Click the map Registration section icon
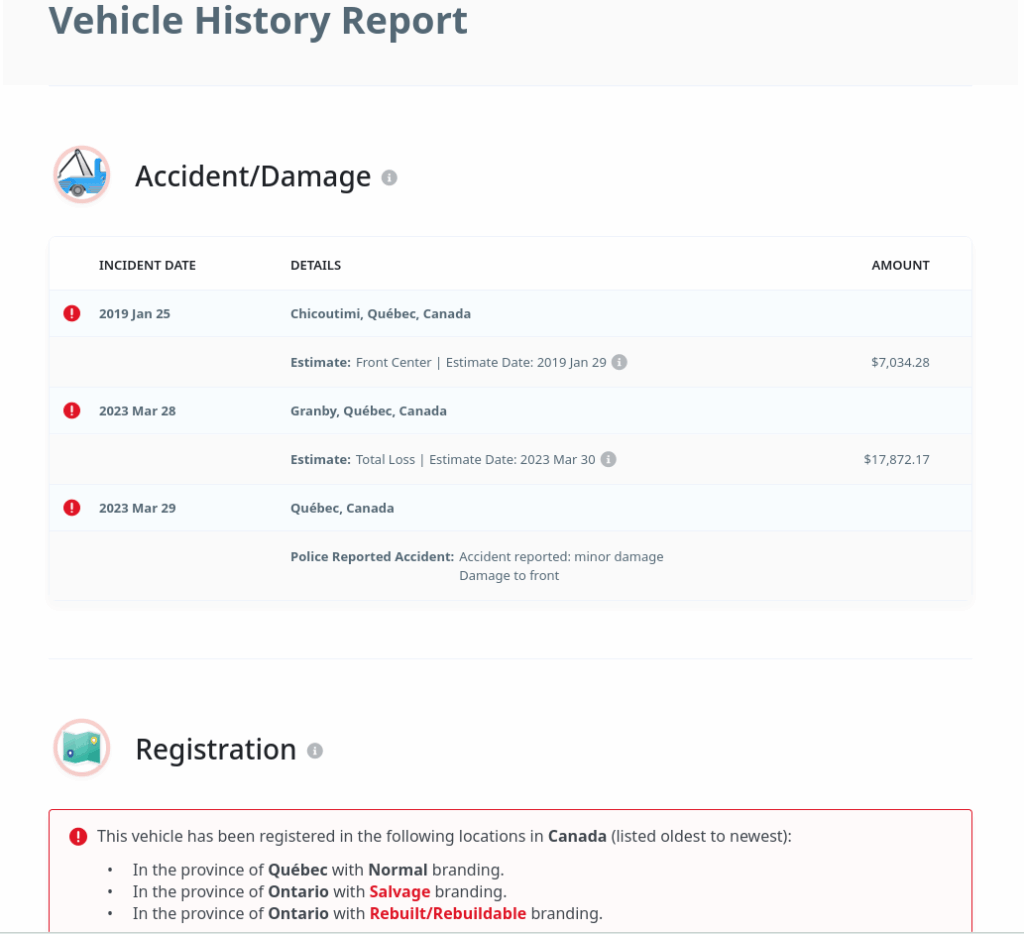Image resolution: width=1024 pixels, height=934 pixels. tap(82, 748)
